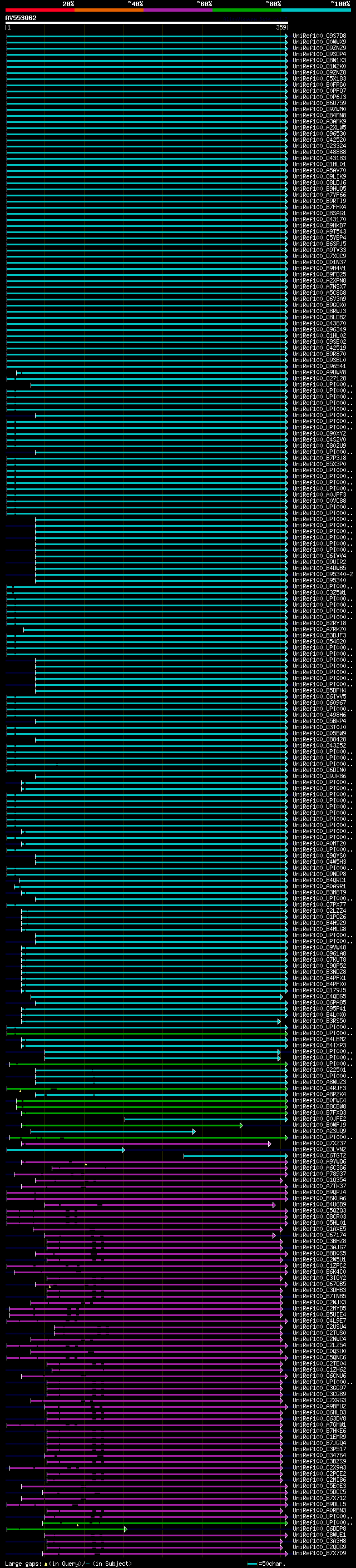
Task: Select the UniRef100_O34764 label
Action: [319, 1456]
